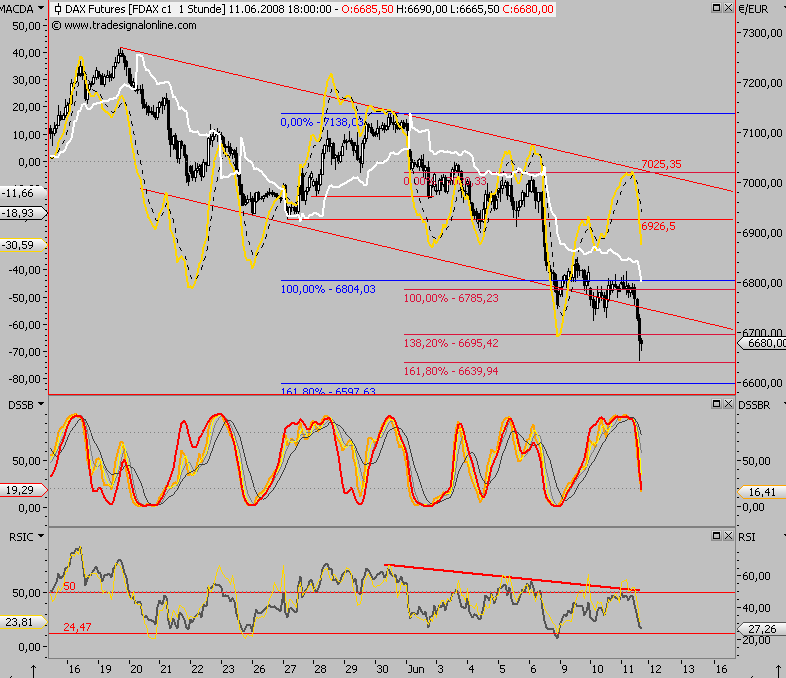
Task: Select the 16,41 DSSBR value marker
Action: point(762,493)
